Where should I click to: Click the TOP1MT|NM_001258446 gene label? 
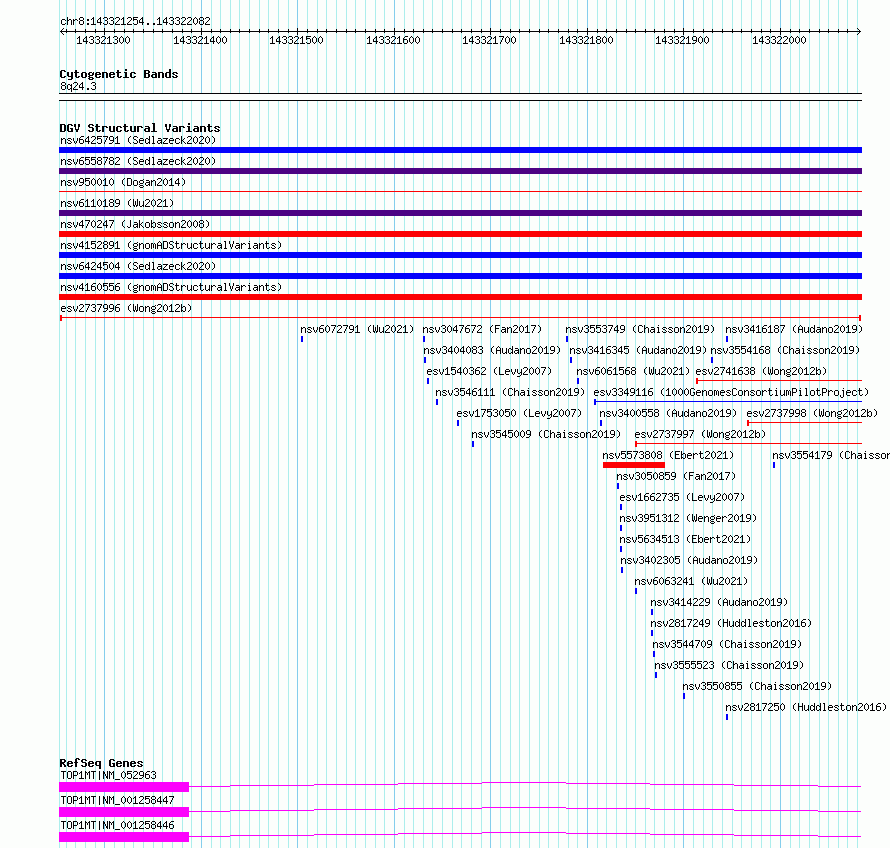coord(117,825)
